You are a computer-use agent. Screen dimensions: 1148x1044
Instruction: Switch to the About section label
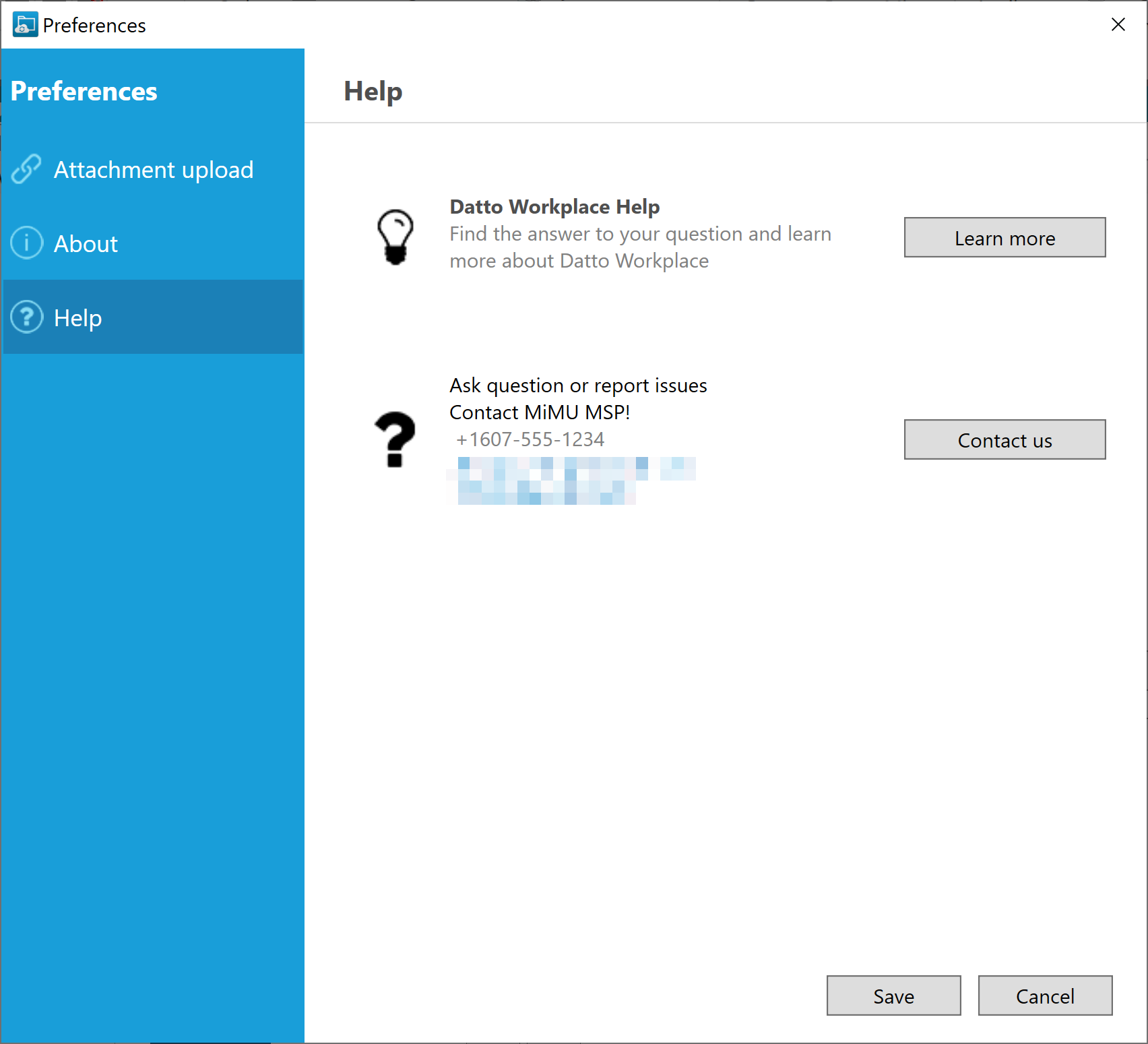(x=86, y=244)
